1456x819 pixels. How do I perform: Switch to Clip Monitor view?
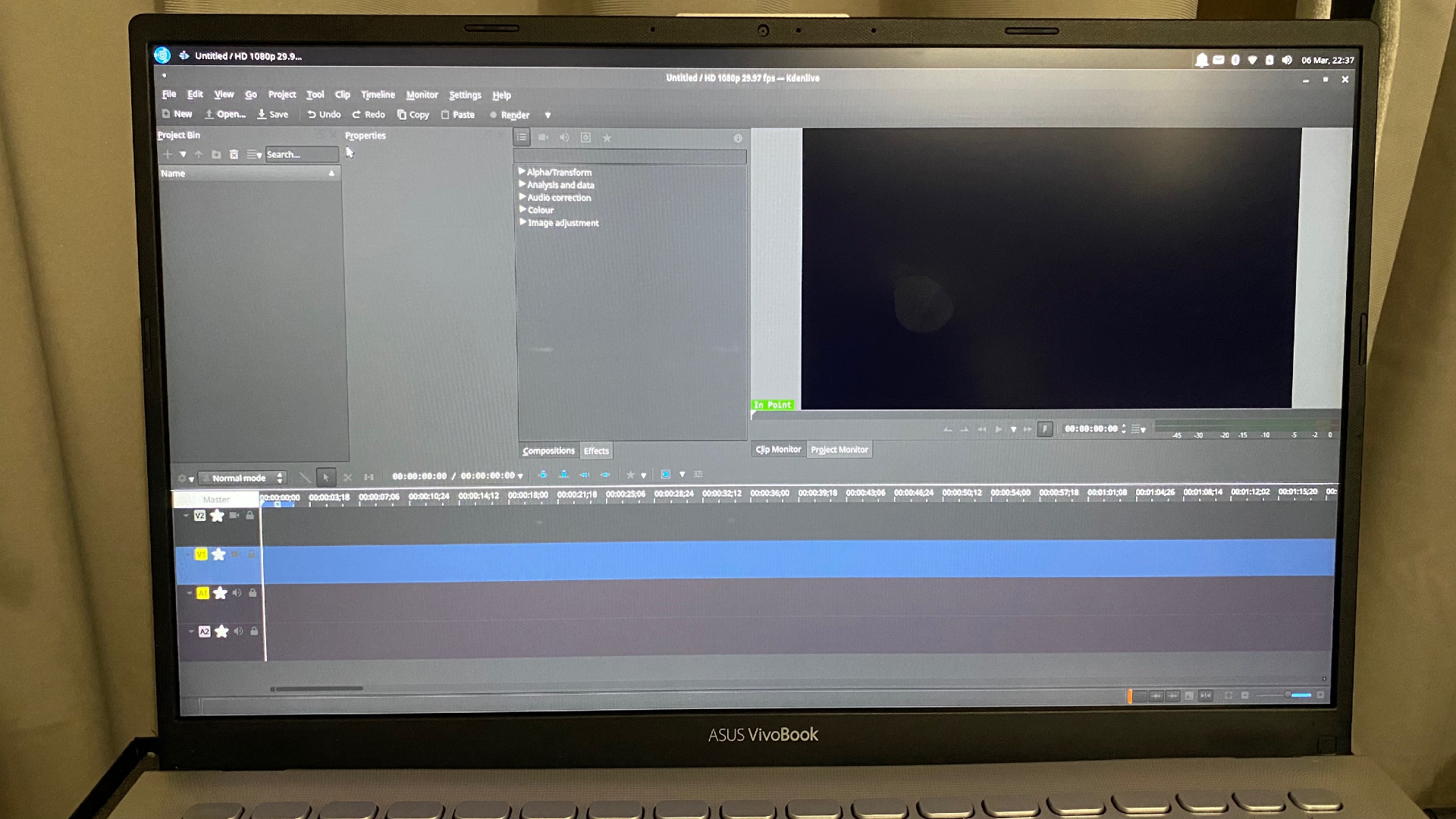tap(779, 449)
